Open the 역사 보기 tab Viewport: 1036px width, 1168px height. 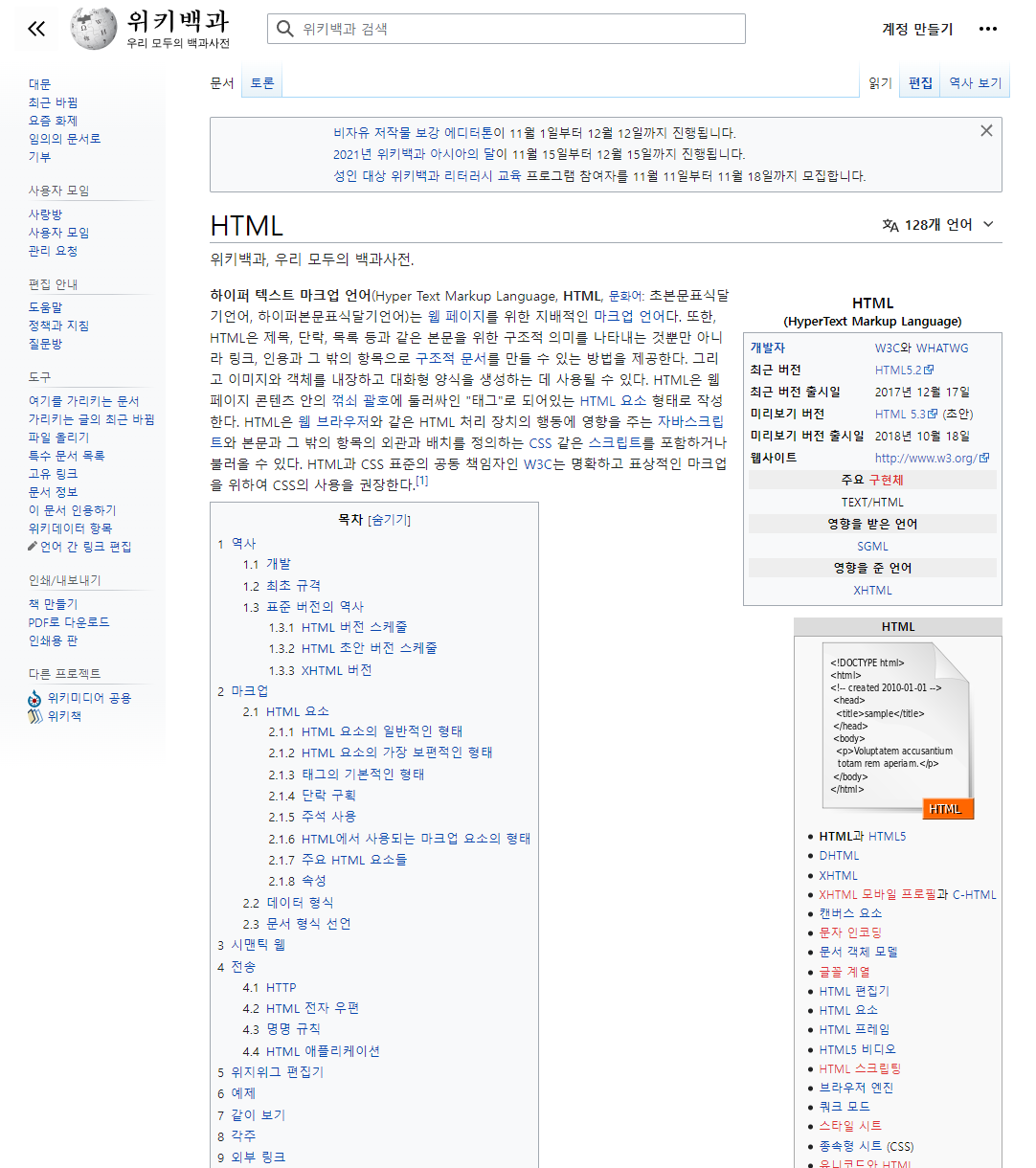click(x=975, y=83)
